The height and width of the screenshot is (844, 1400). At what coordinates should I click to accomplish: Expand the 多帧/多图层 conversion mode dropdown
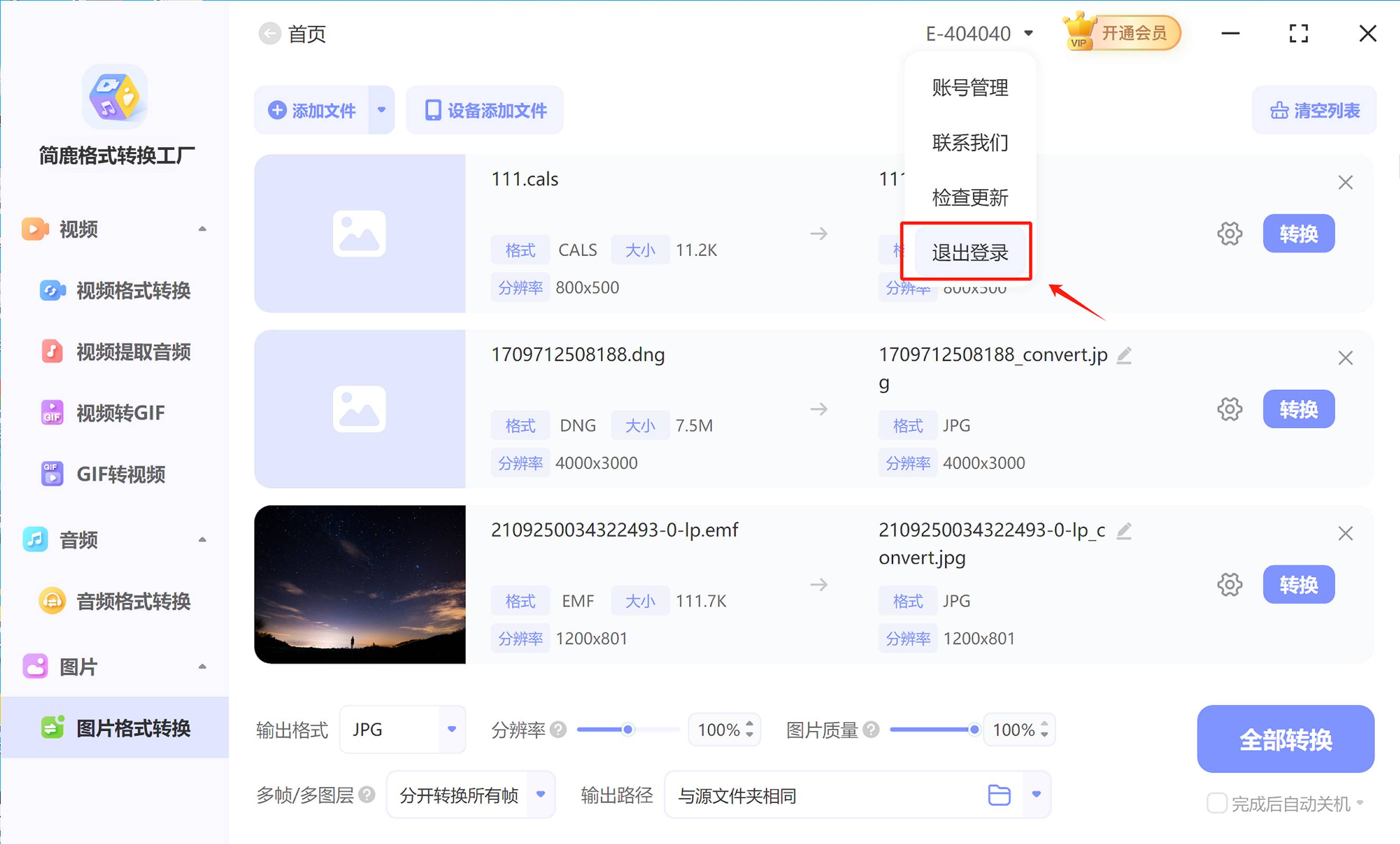click(540, 794)
